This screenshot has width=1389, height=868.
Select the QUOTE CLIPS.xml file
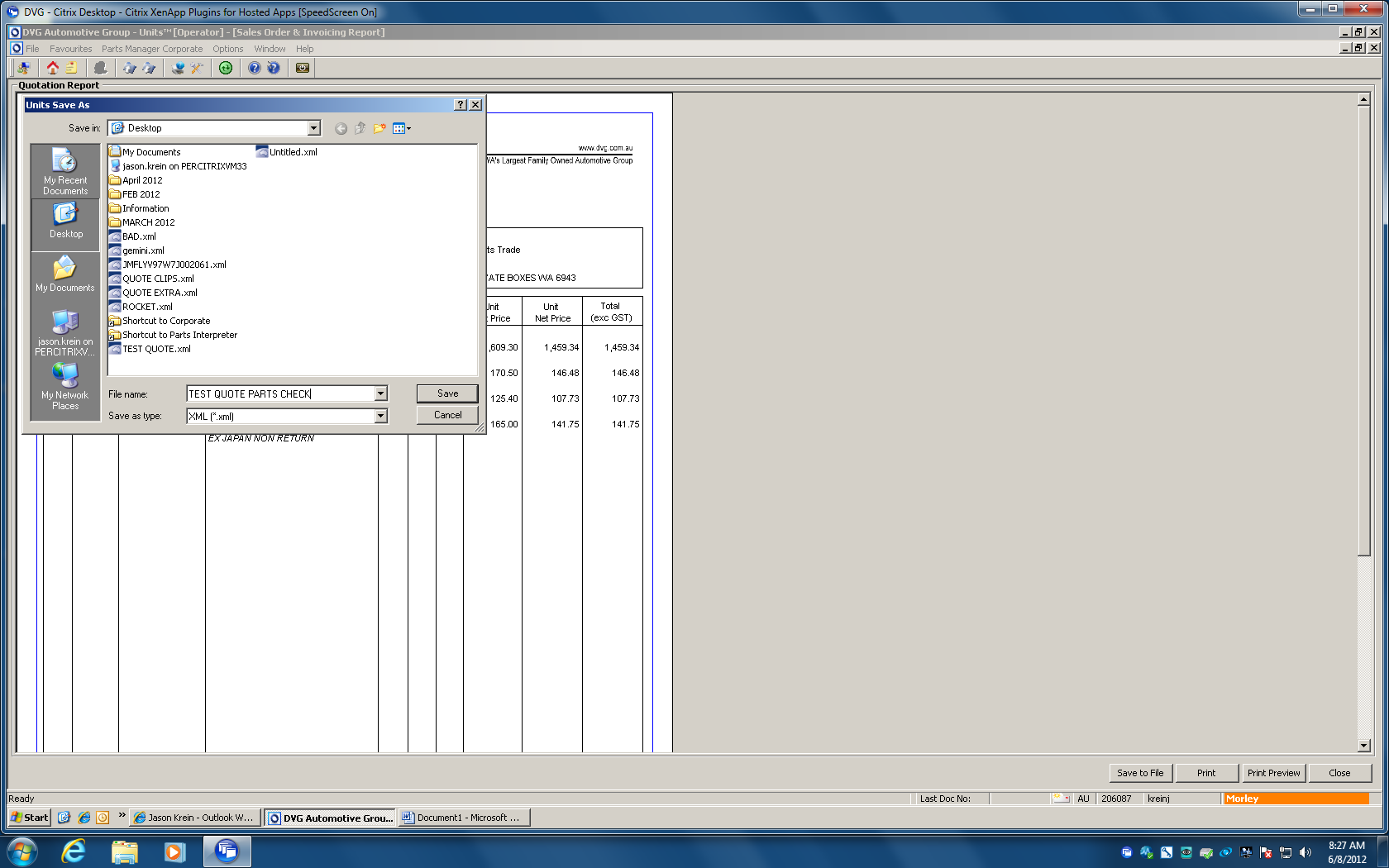point(152,279)
